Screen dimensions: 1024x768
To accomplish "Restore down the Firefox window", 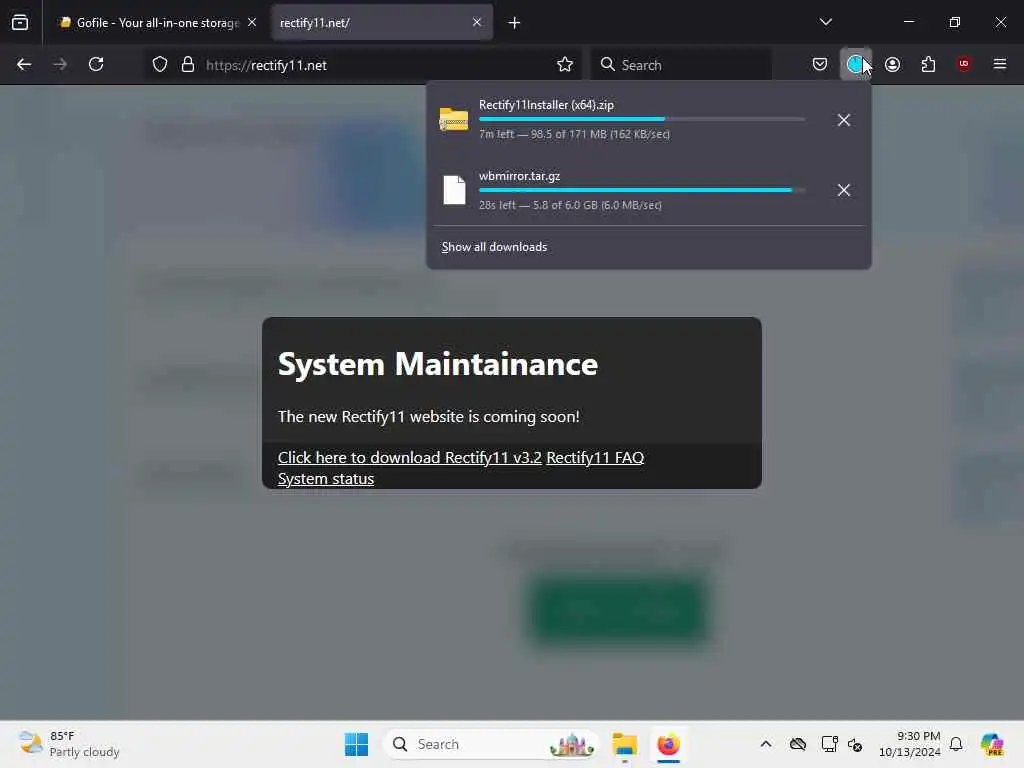I will tap(954, 22).
